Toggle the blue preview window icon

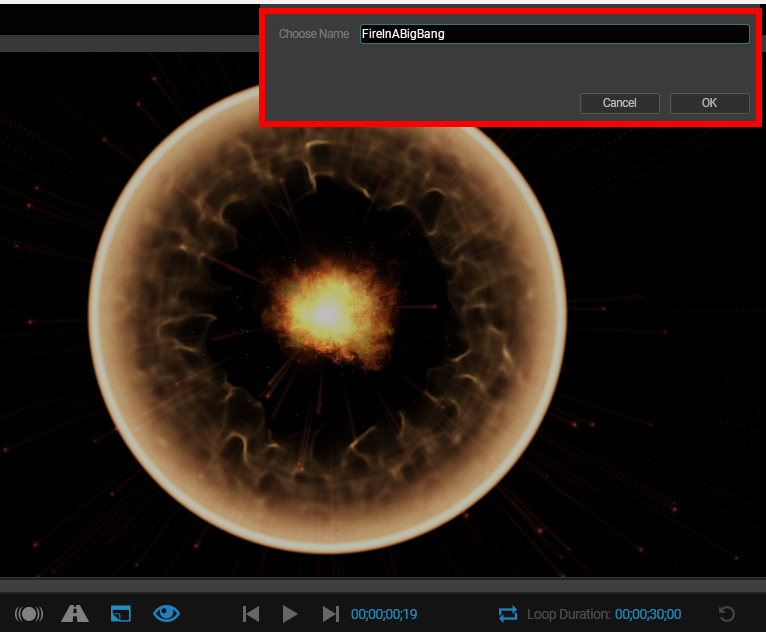(x=121, y=614)
